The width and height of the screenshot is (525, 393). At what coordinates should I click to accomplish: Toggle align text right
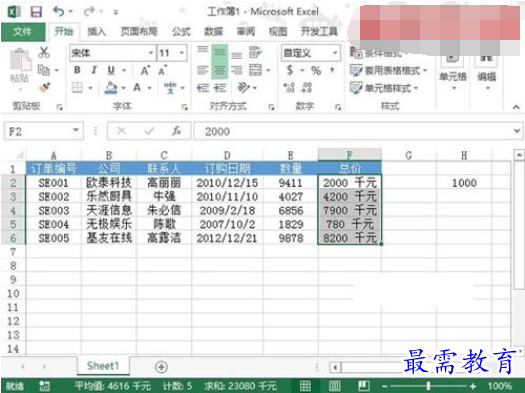pyautogui.click(x=237, y=70)
